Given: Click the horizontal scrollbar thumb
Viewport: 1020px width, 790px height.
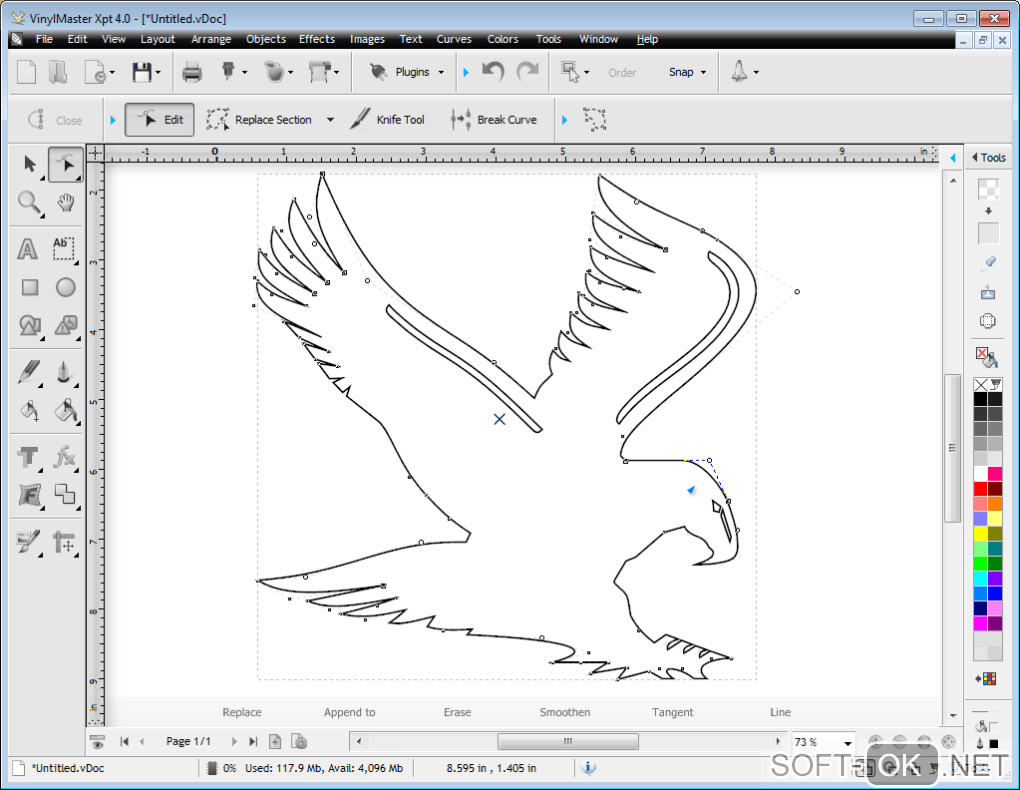Looking at the screenshot, I should coord(568,741).
